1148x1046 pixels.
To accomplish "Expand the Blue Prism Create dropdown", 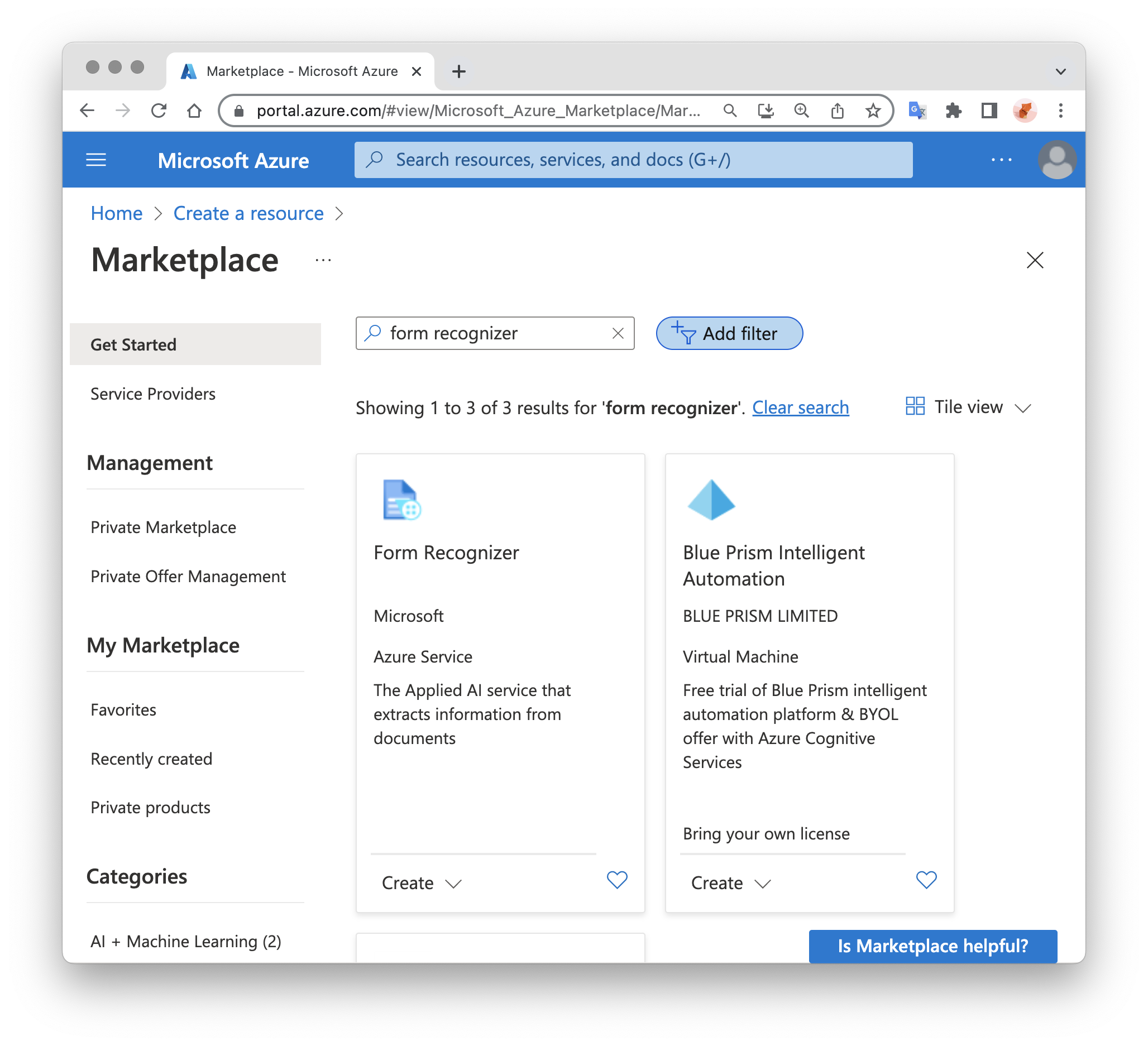I will pos(730,882).
